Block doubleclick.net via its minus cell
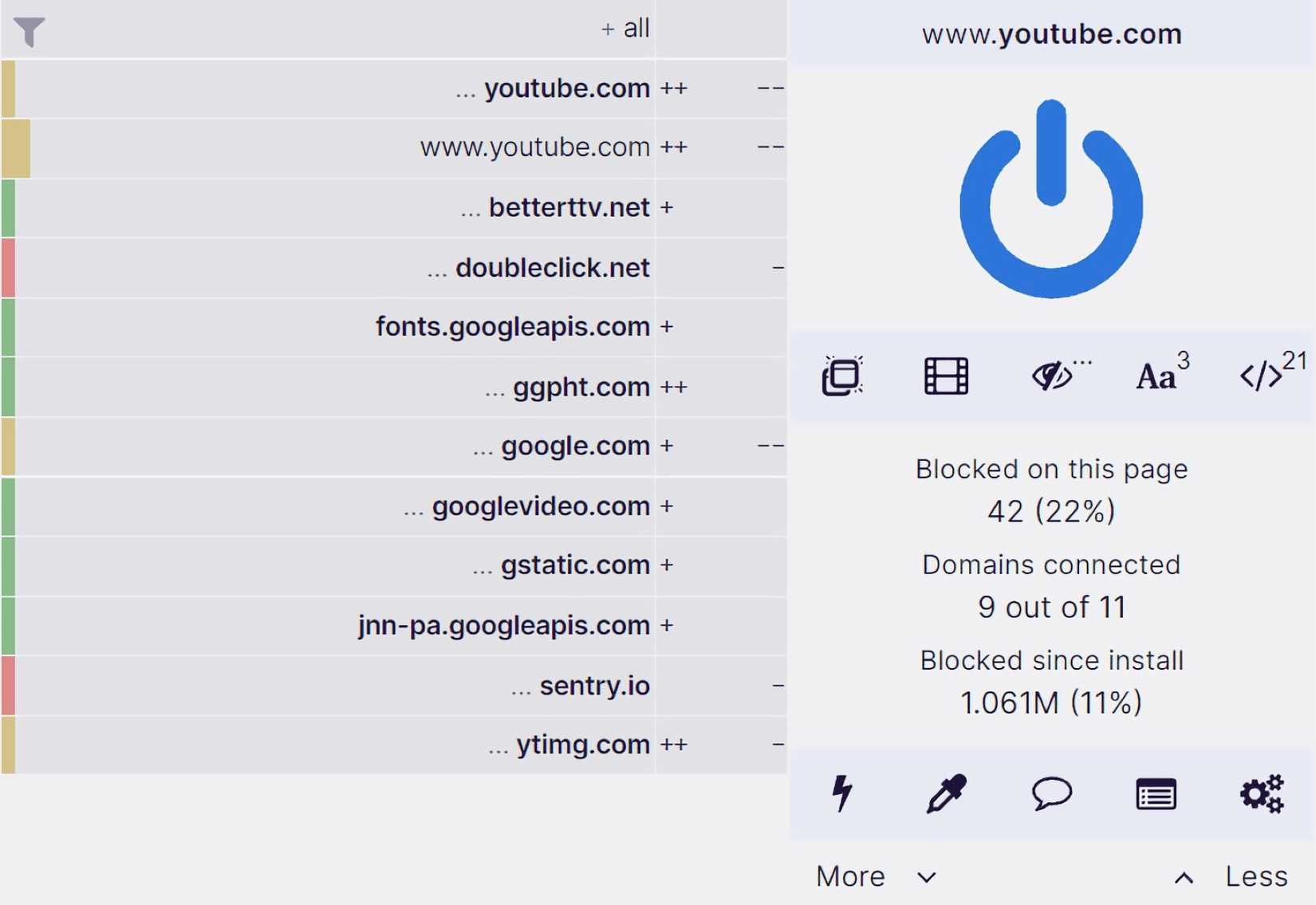Image resolution: width=1316 pixels, height=905 pixels. (x=778, y=267)
